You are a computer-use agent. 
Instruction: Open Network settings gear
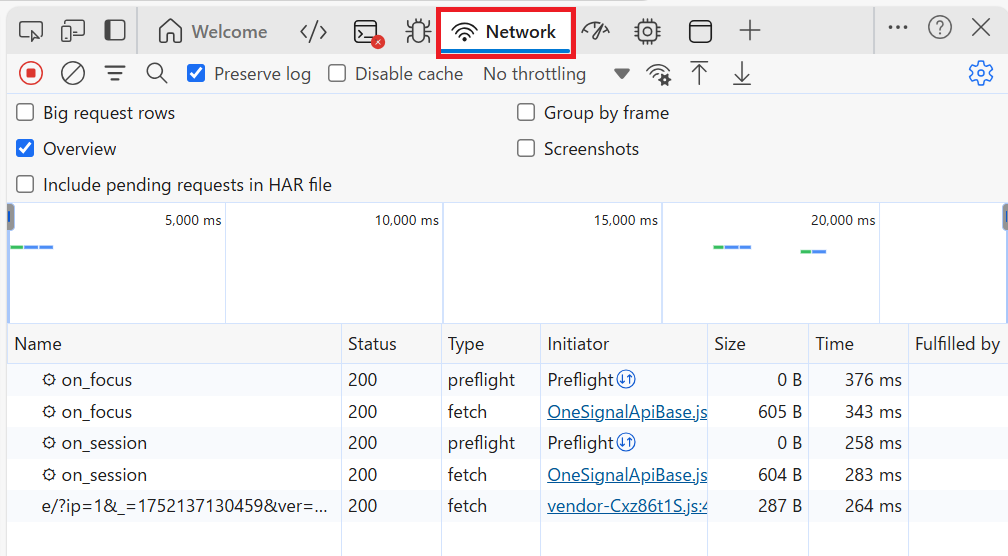[x=980, y=73]
